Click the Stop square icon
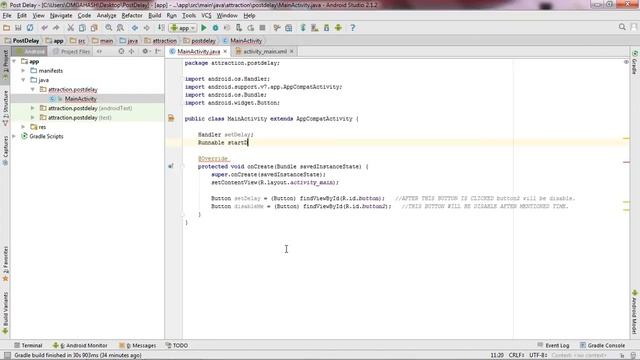The width and height of the screenshot is (640, 360). (262, 28)
